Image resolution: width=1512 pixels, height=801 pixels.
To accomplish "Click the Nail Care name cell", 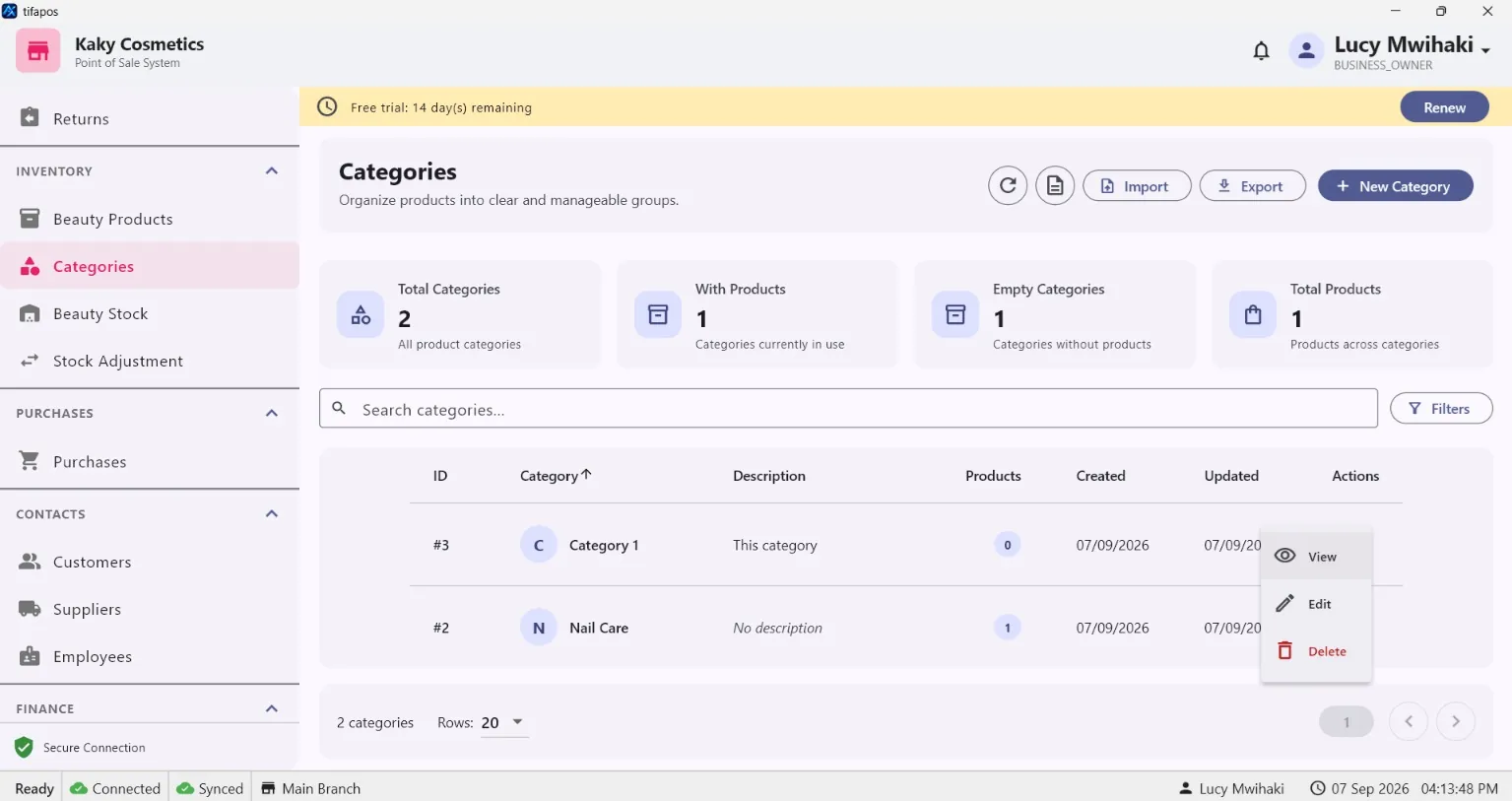I will point(598,628).
